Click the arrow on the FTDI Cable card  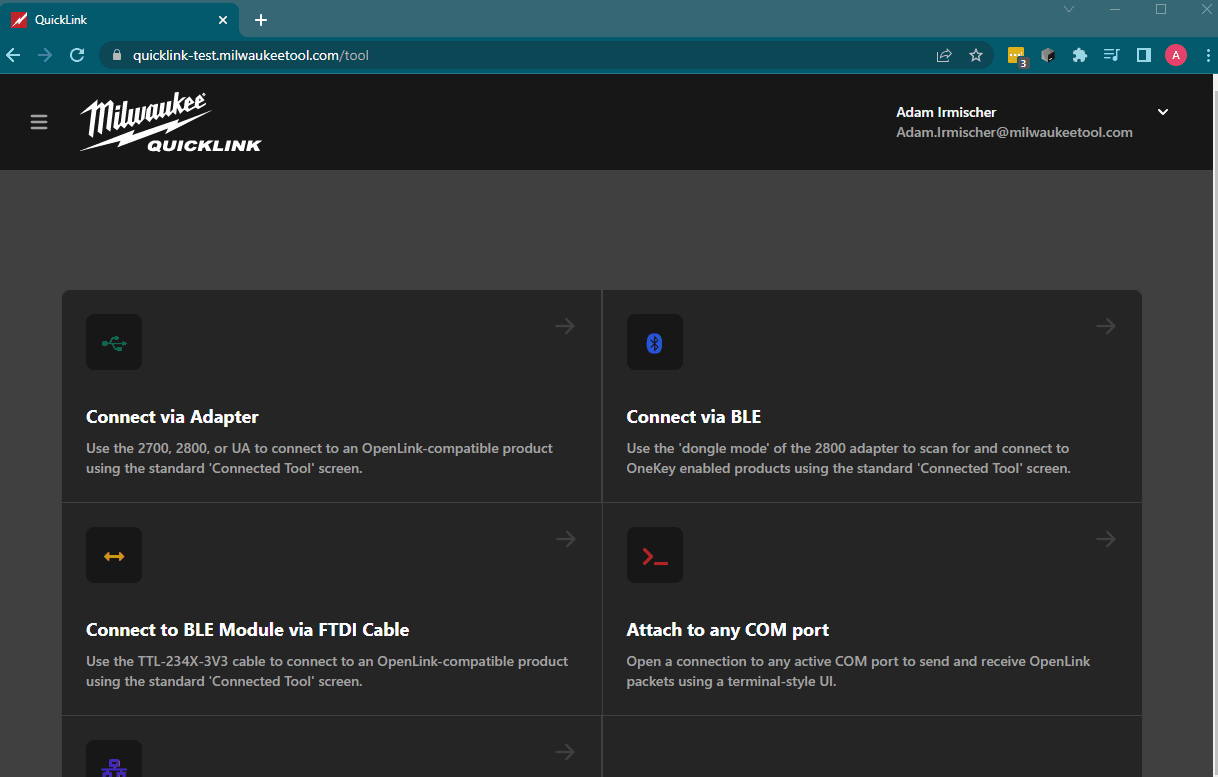pyautogui.click(x=565, y=539)
